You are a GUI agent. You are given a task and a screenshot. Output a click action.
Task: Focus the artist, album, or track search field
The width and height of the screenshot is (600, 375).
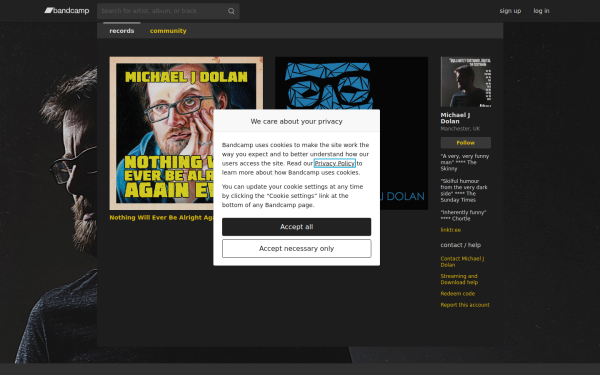tap(168, 11)
